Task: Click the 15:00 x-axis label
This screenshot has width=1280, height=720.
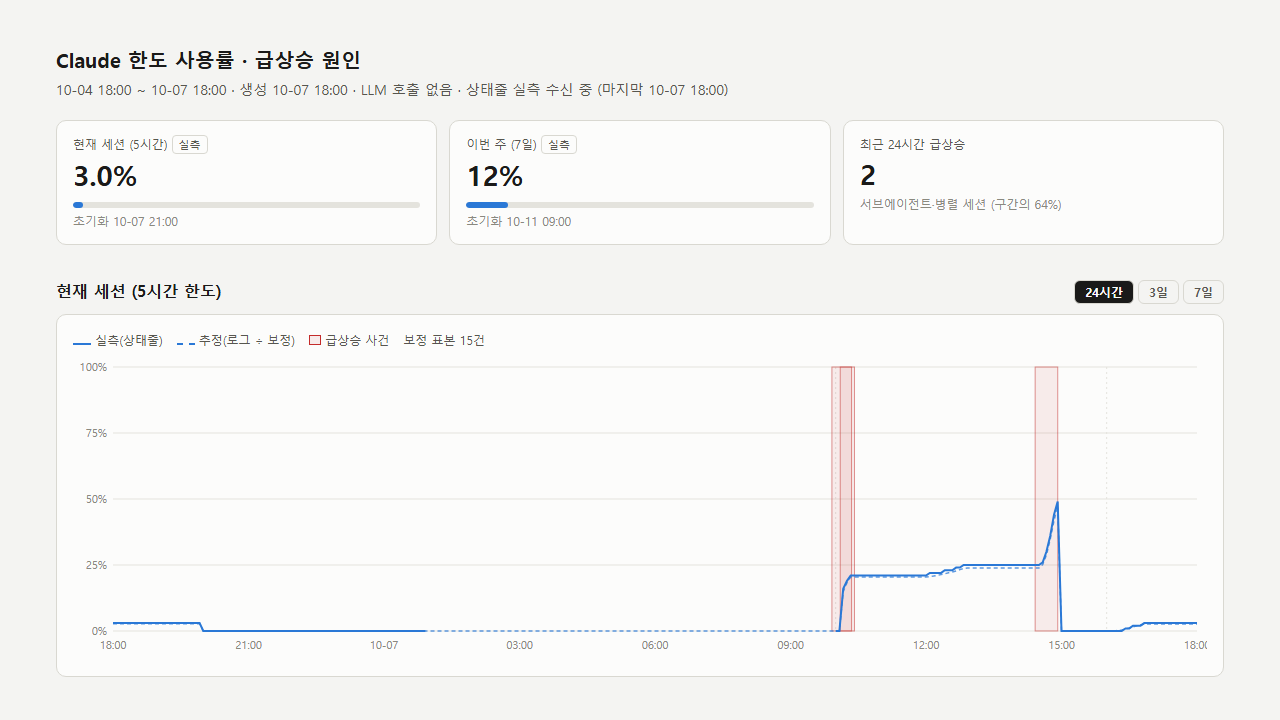Action: click(1061, 646)
